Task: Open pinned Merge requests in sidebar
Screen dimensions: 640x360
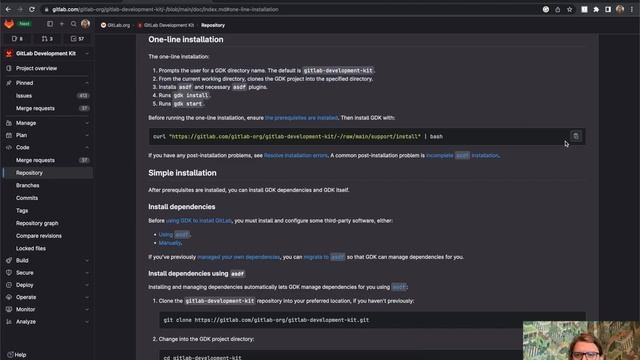Action: (48, 108)
